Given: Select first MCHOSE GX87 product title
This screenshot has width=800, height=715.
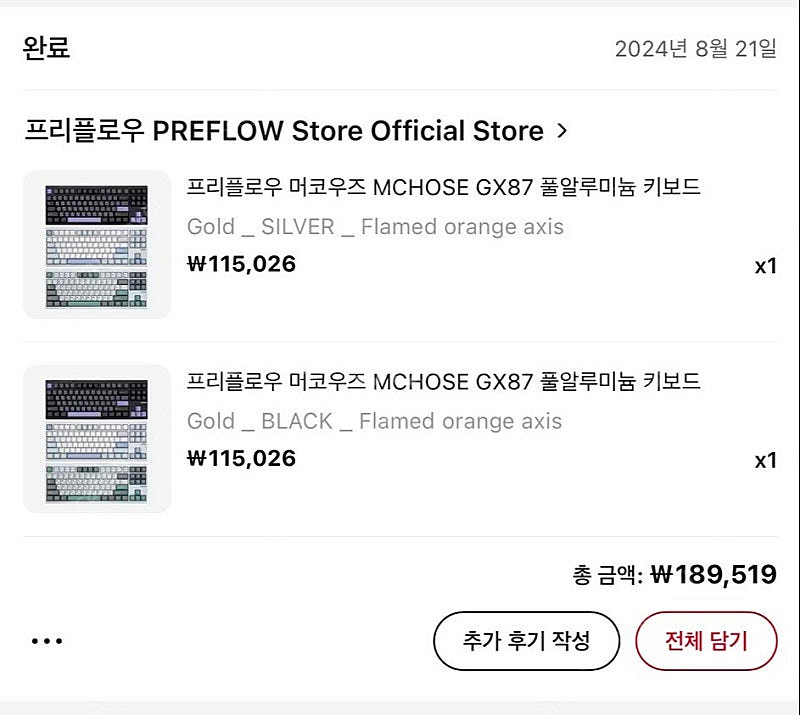Looking at the screenshot, I should [443, 187].
